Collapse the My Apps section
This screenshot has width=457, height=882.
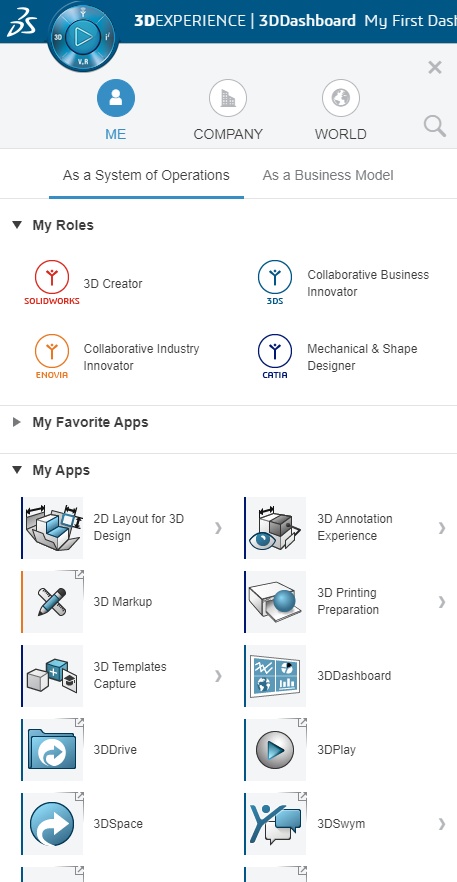[x=17, y=470]
